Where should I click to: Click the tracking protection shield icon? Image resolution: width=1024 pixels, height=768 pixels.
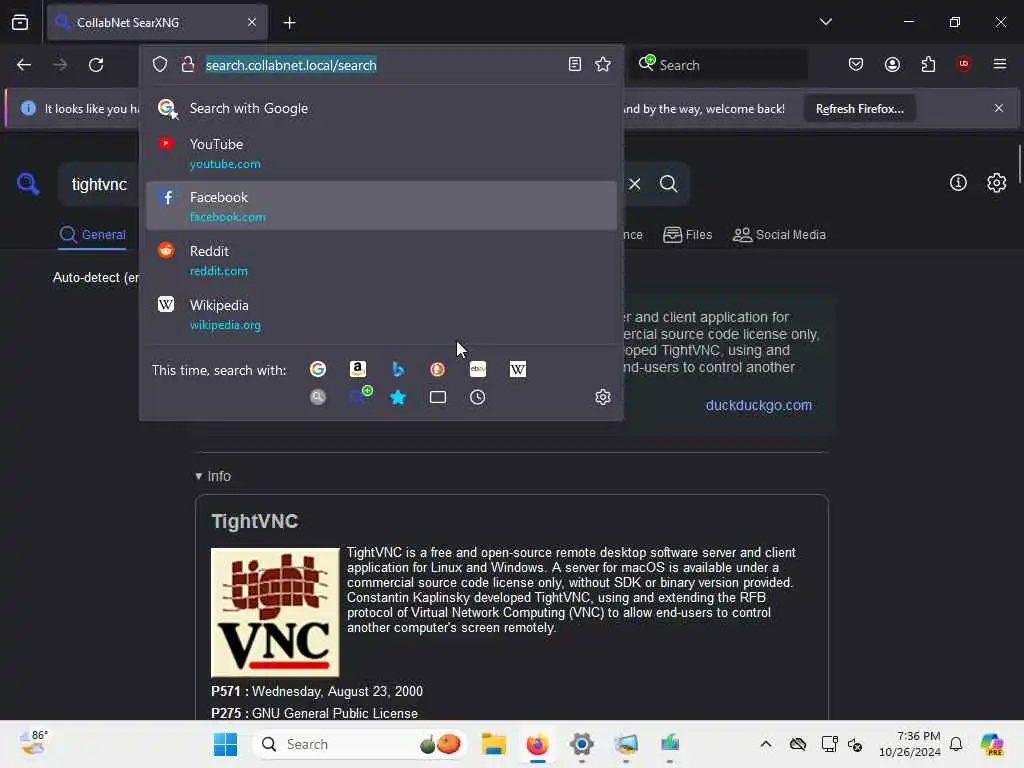[160, 64]
